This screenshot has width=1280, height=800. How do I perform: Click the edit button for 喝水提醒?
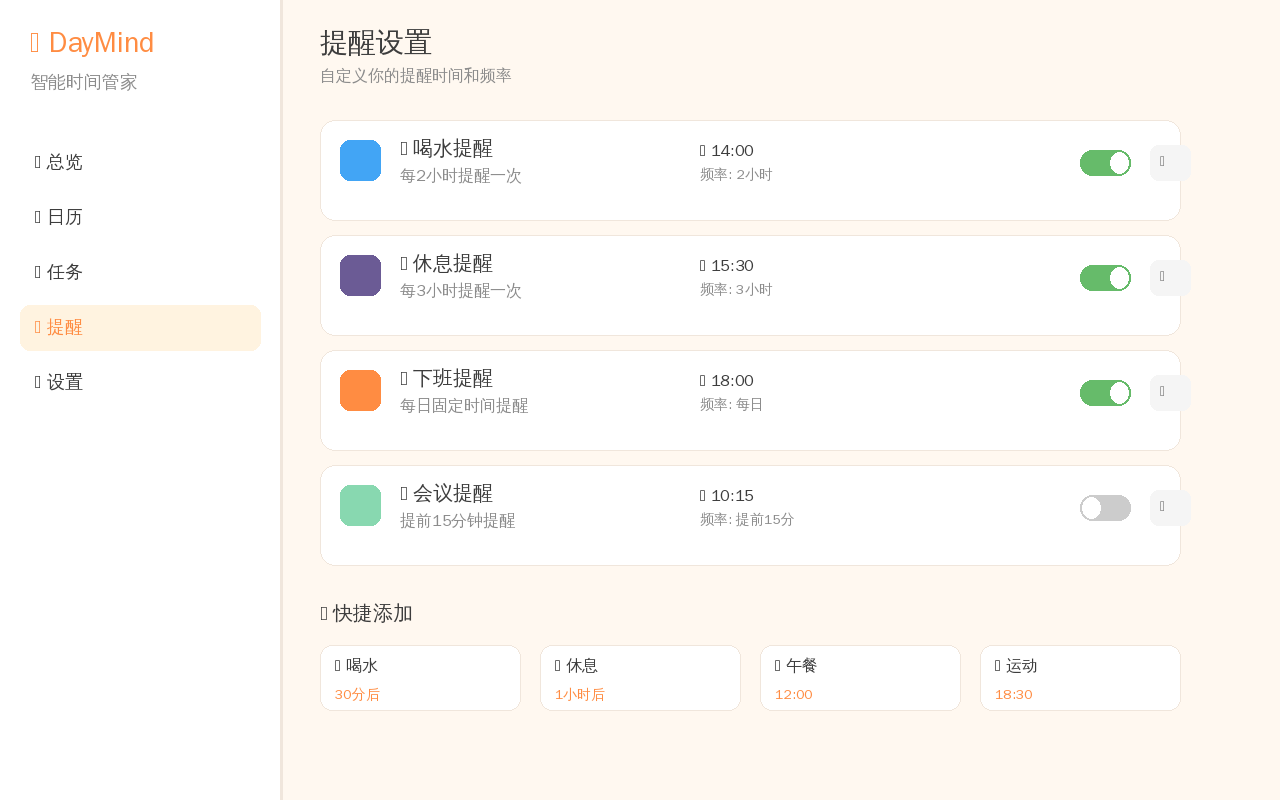(1170, 163)
